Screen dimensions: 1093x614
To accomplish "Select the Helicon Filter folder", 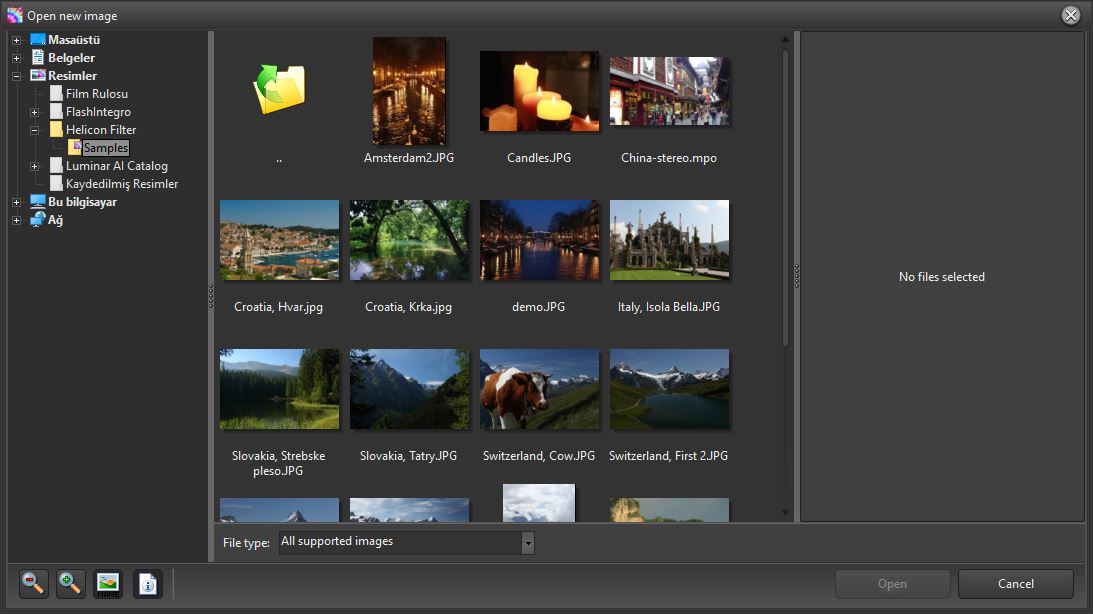I will tap(101, 130).
